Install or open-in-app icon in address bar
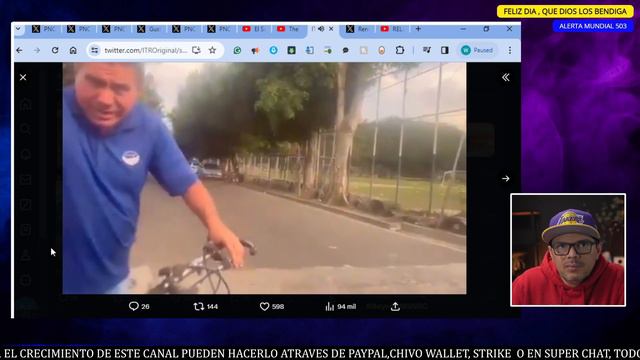The width and height of the screenshot is (640, 360). [196, 50]
